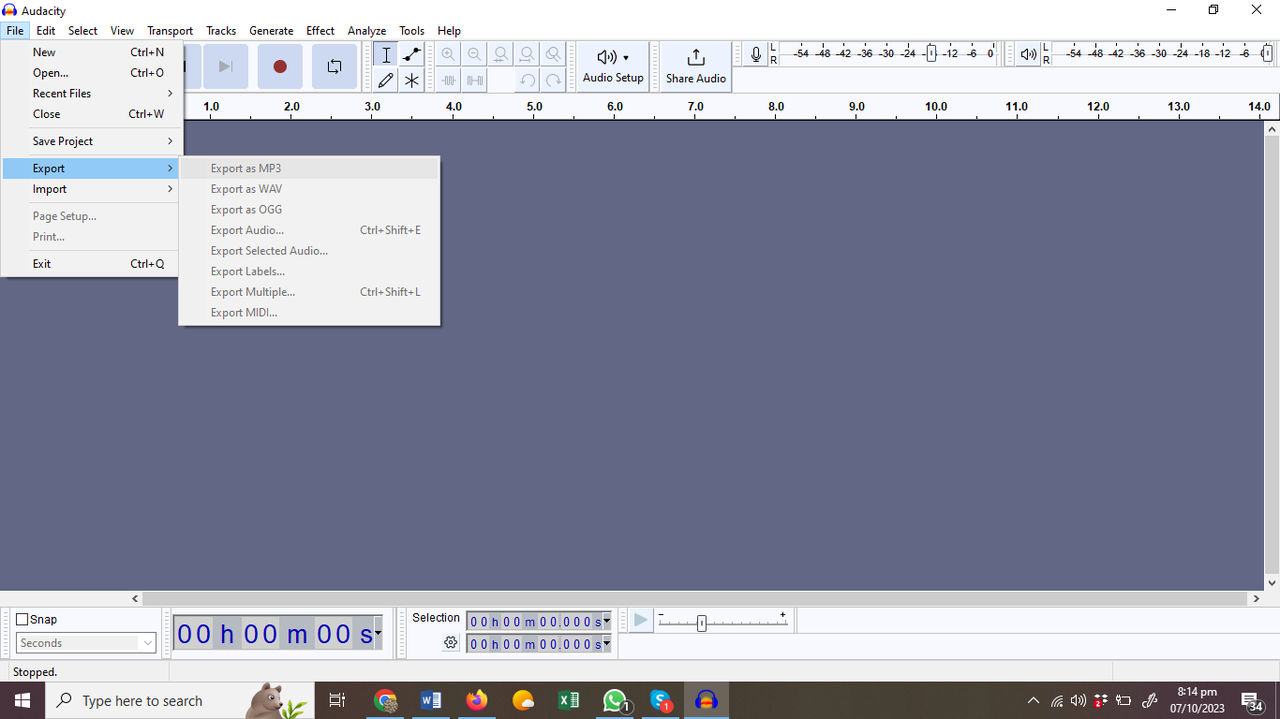Choose Close from File menu
The width and height of the screenshot is (1280, 719).
coord(91,114)
